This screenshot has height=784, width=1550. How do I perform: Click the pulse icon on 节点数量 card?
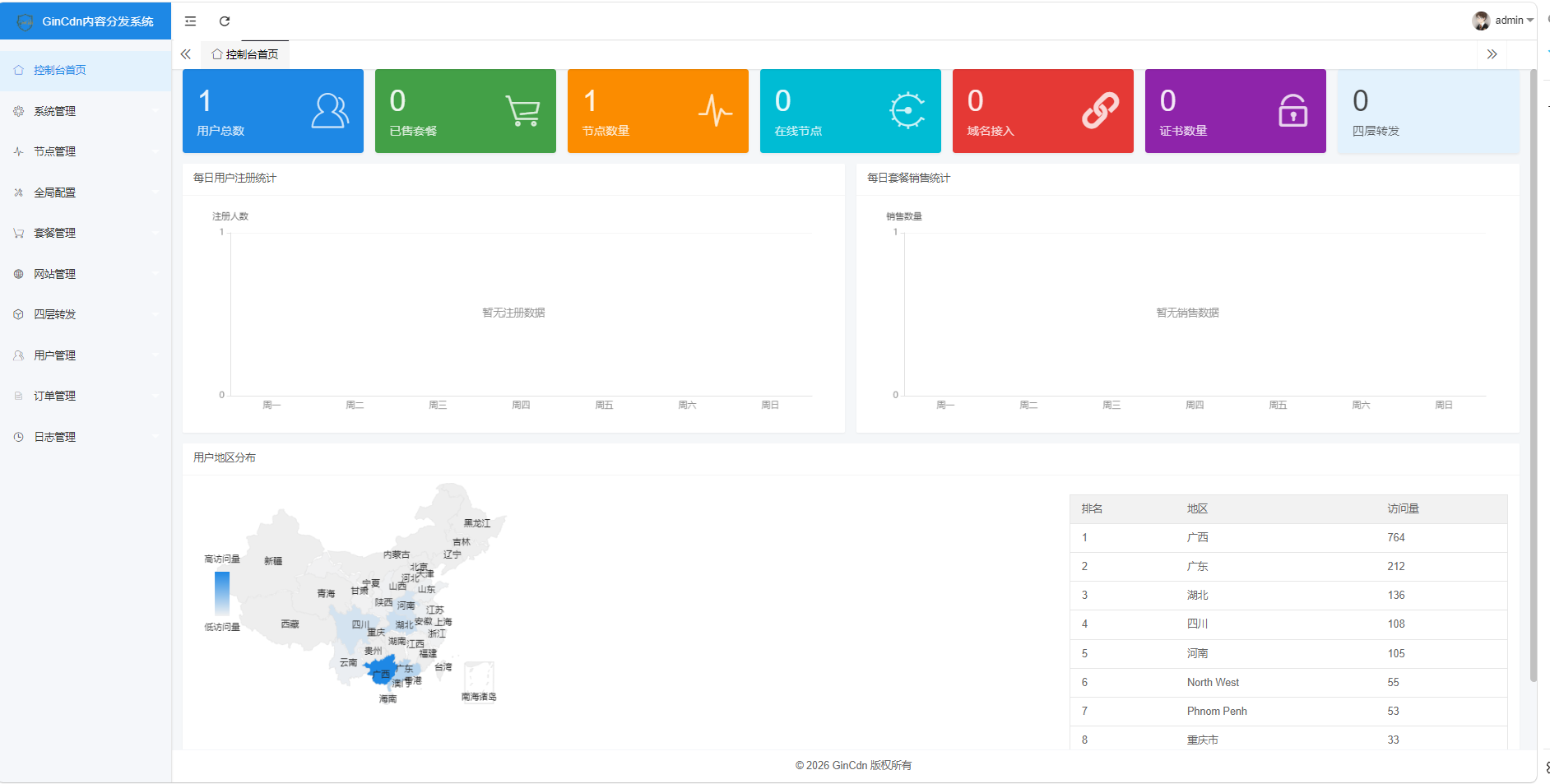715,111
